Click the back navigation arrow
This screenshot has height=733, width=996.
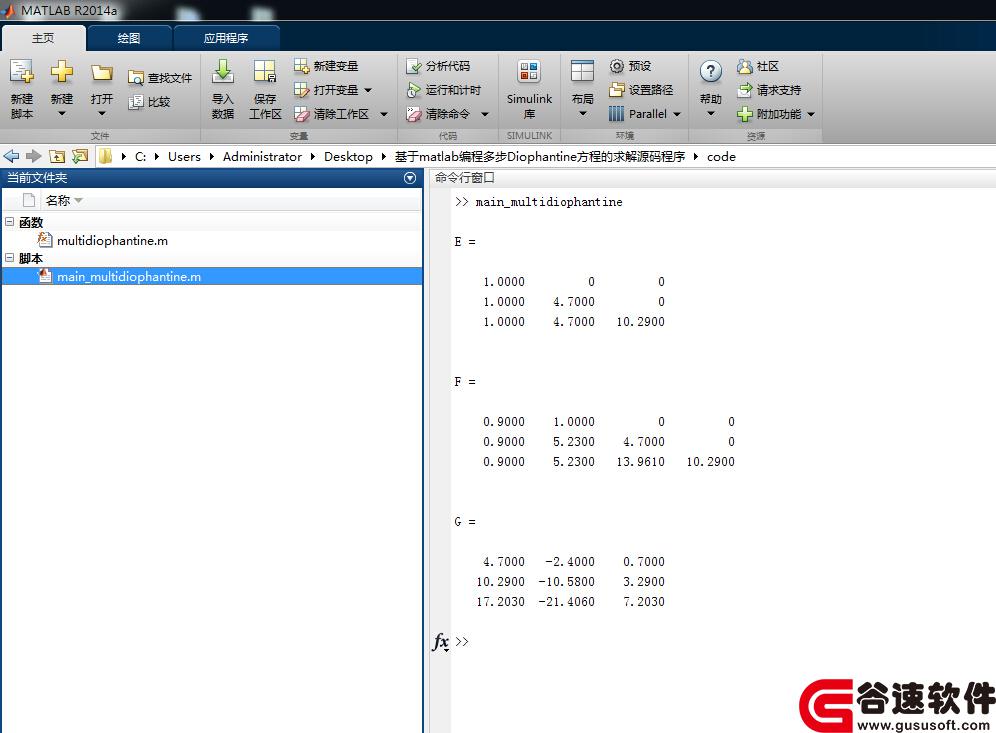coord(11,156)
